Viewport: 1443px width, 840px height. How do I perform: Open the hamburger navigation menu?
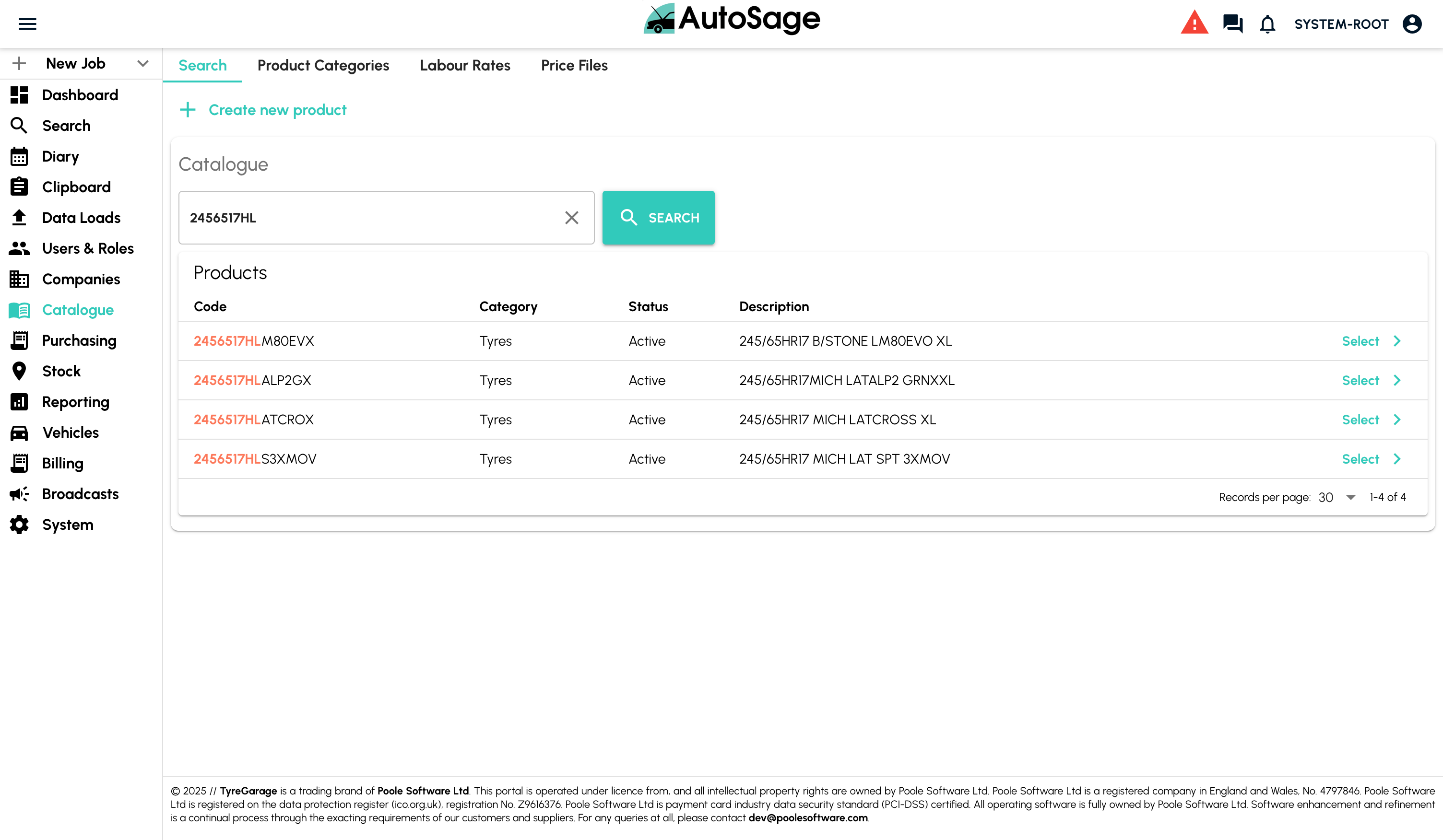coord(27,23)
